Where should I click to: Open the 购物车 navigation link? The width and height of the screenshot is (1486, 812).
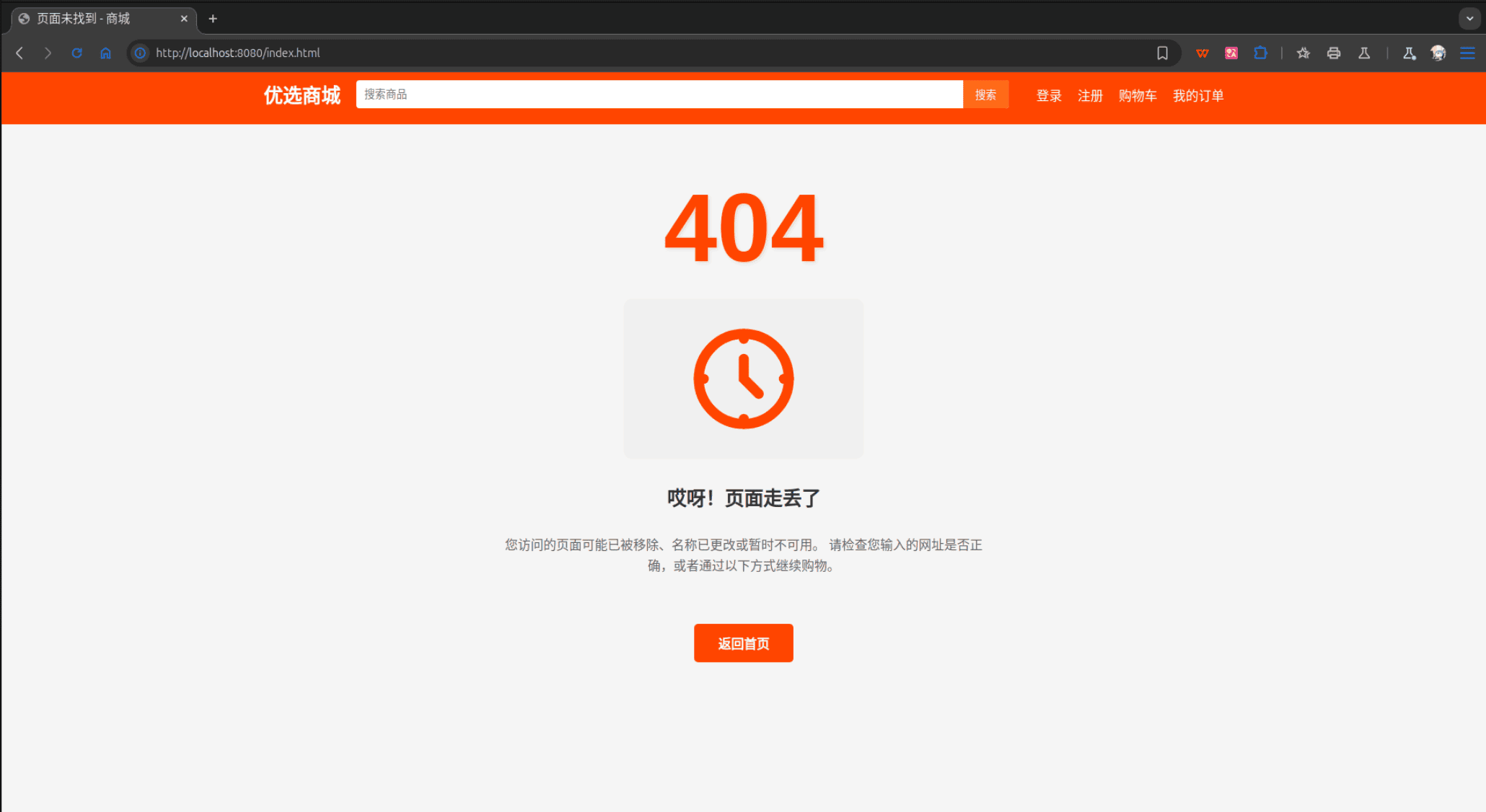coord(1138,95)
